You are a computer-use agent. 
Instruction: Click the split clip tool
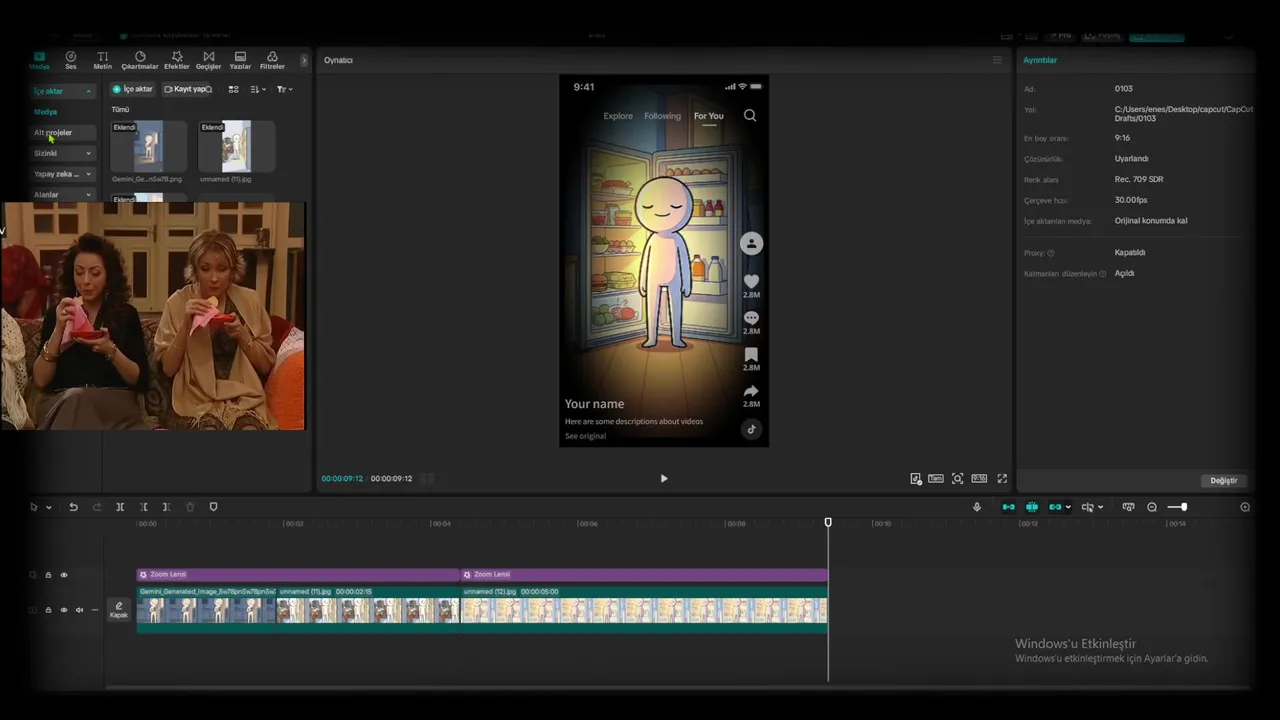[x=120, y=507]
